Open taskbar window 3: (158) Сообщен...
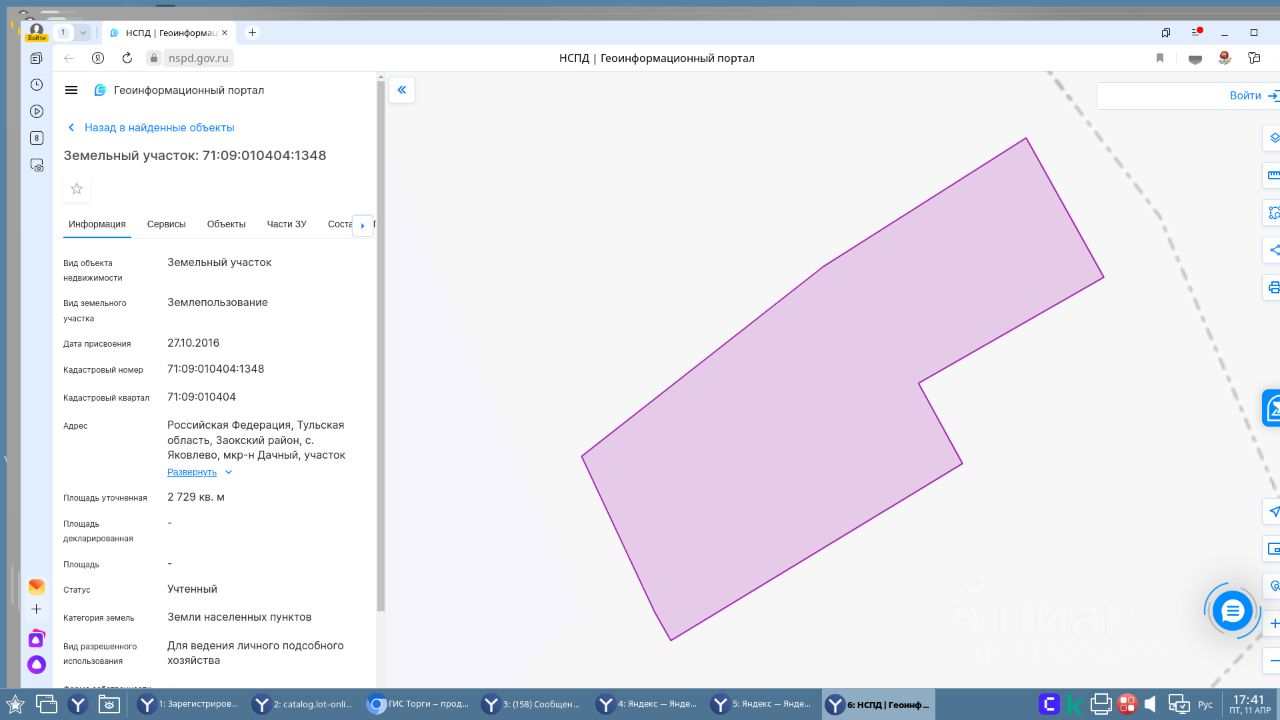The width and height of the screenshot is (1280, 720). click(533, 704)
